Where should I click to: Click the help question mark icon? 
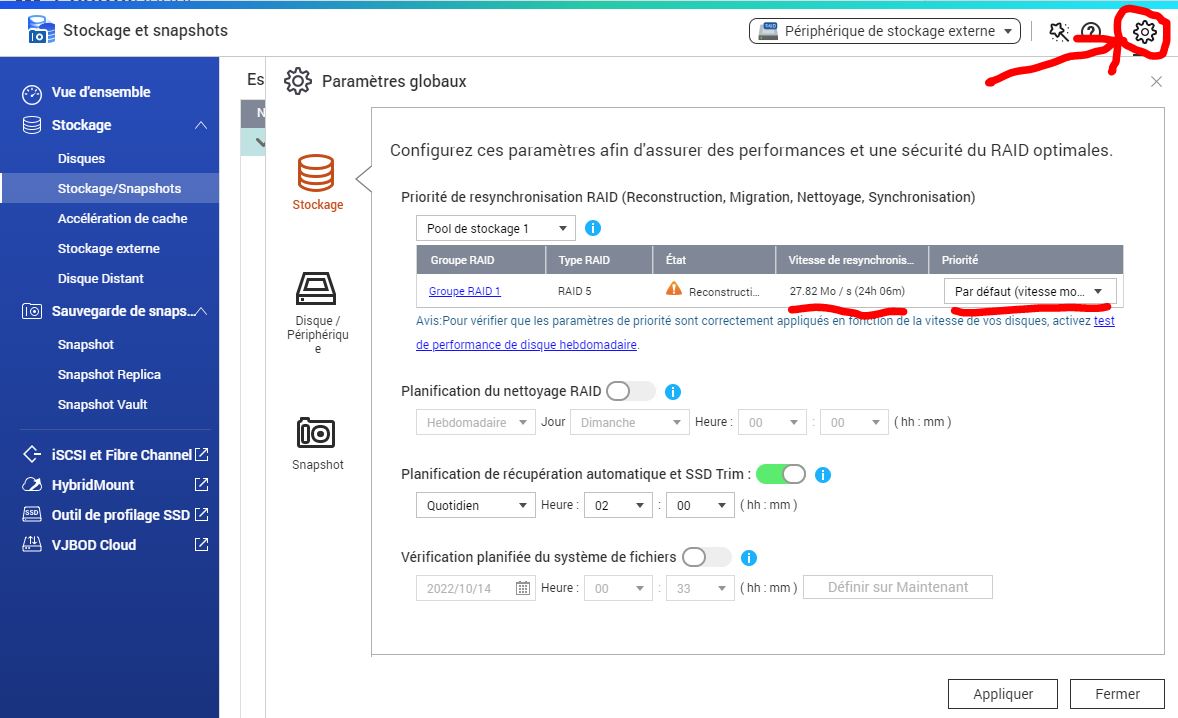click(x=1091, y=32)
